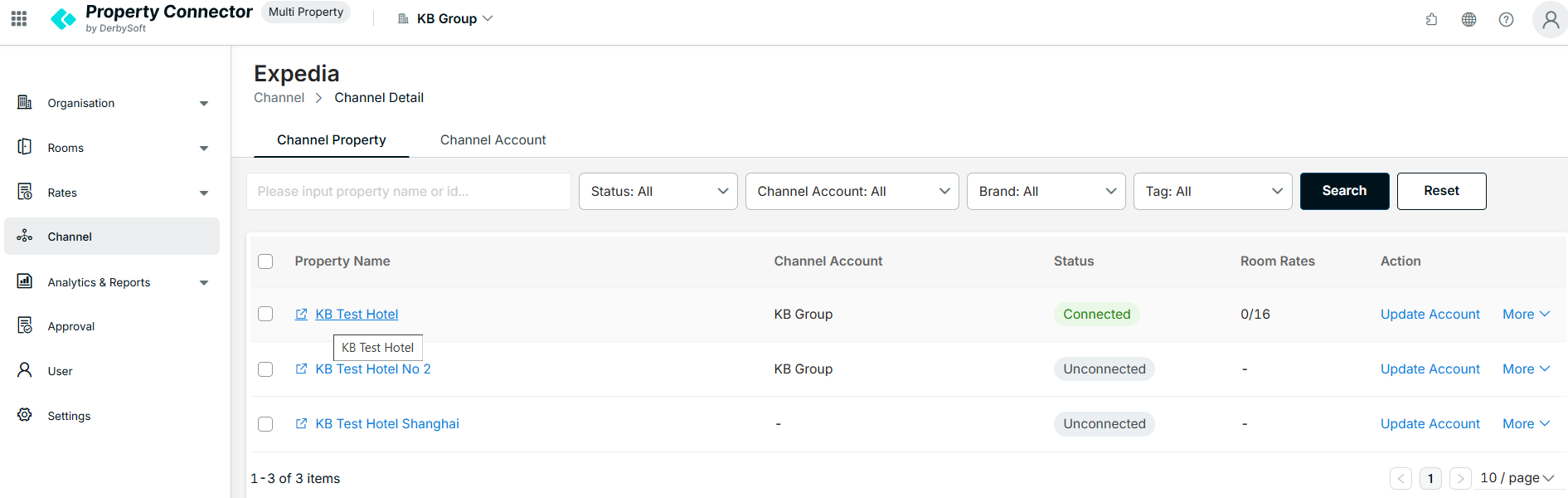Switch to the Channel Account tab

[x=493, y=139]
